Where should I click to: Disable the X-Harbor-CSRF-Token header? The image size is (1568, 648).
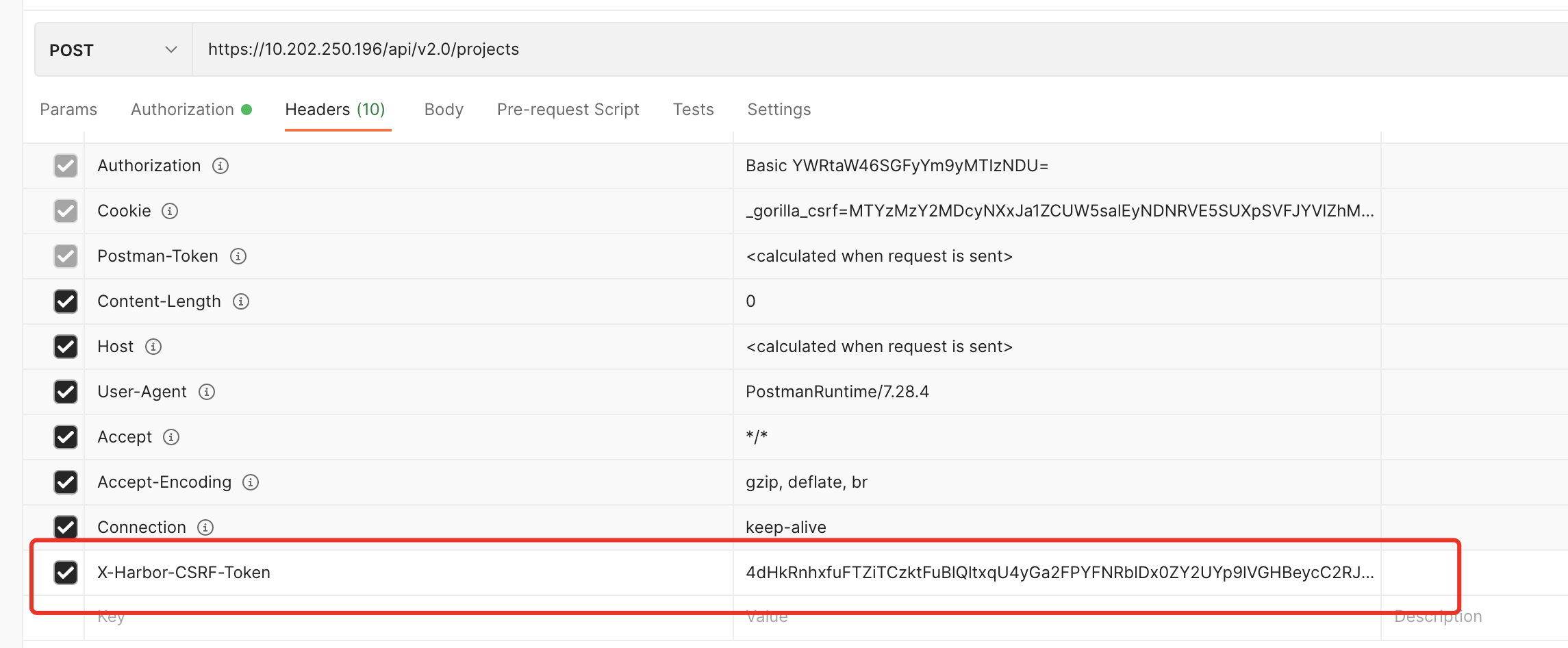coord(65,573)
